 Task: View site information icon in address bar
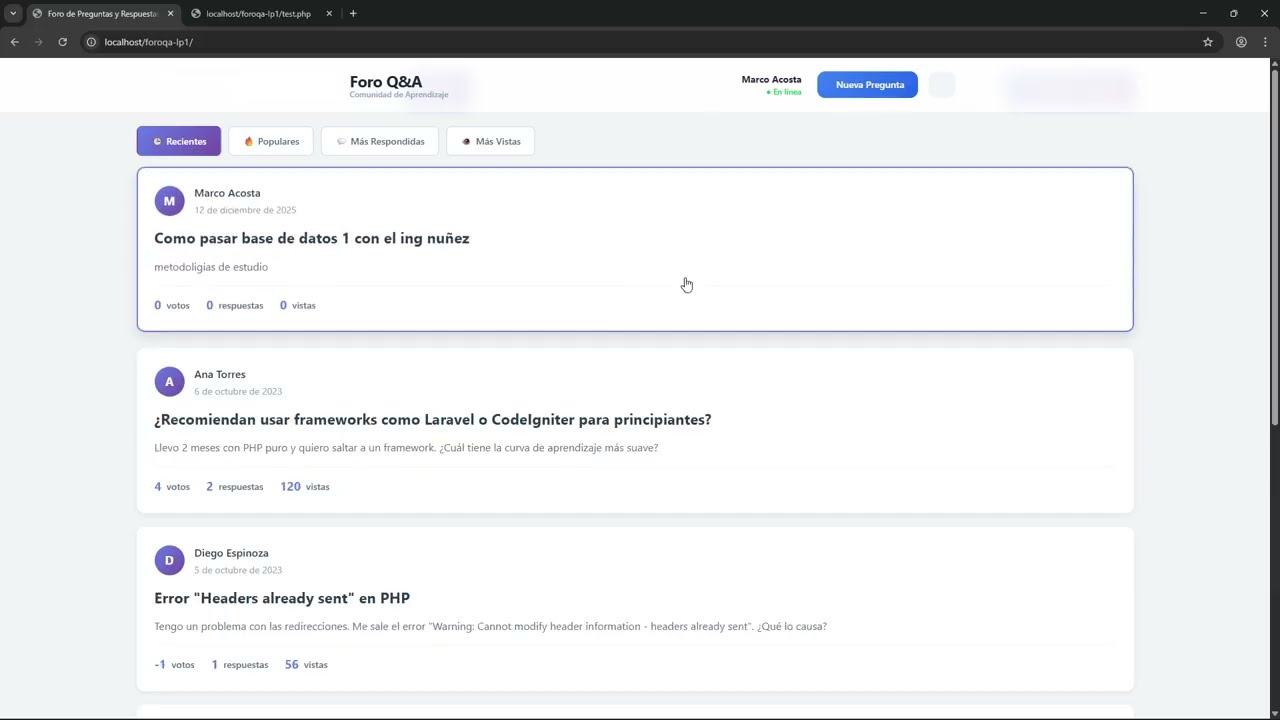(x=91, y=42)
